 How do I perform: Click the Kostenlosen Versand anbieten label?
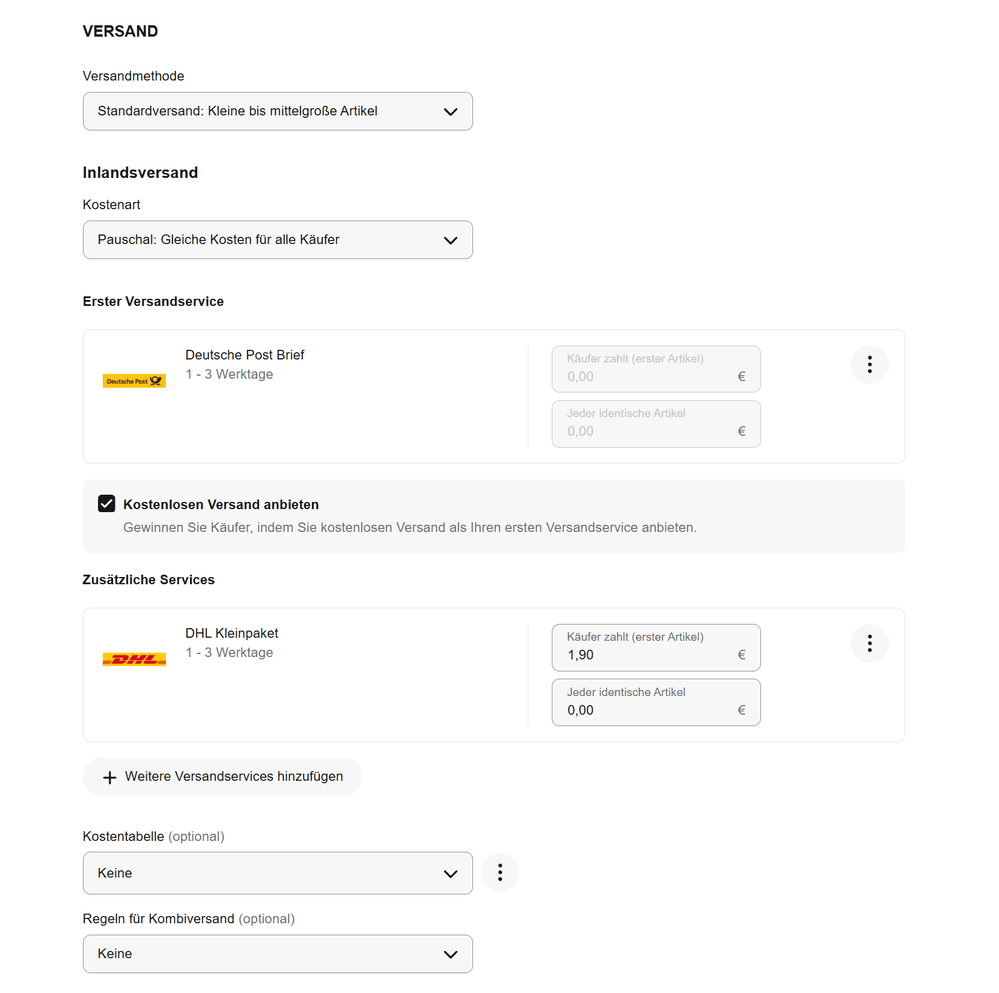(221, 504)
